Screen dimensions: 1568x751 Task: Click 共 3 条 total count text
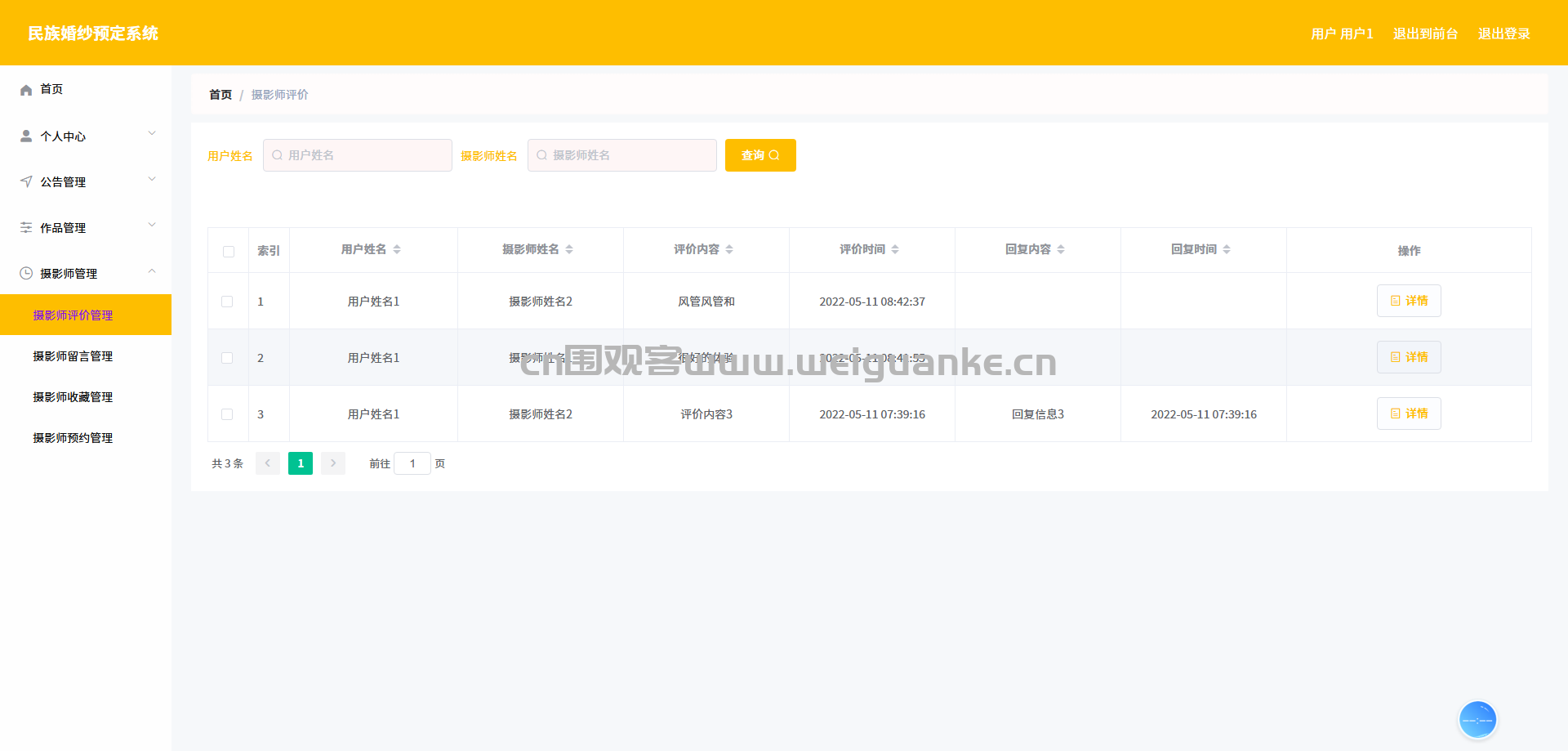click(227, 463)
